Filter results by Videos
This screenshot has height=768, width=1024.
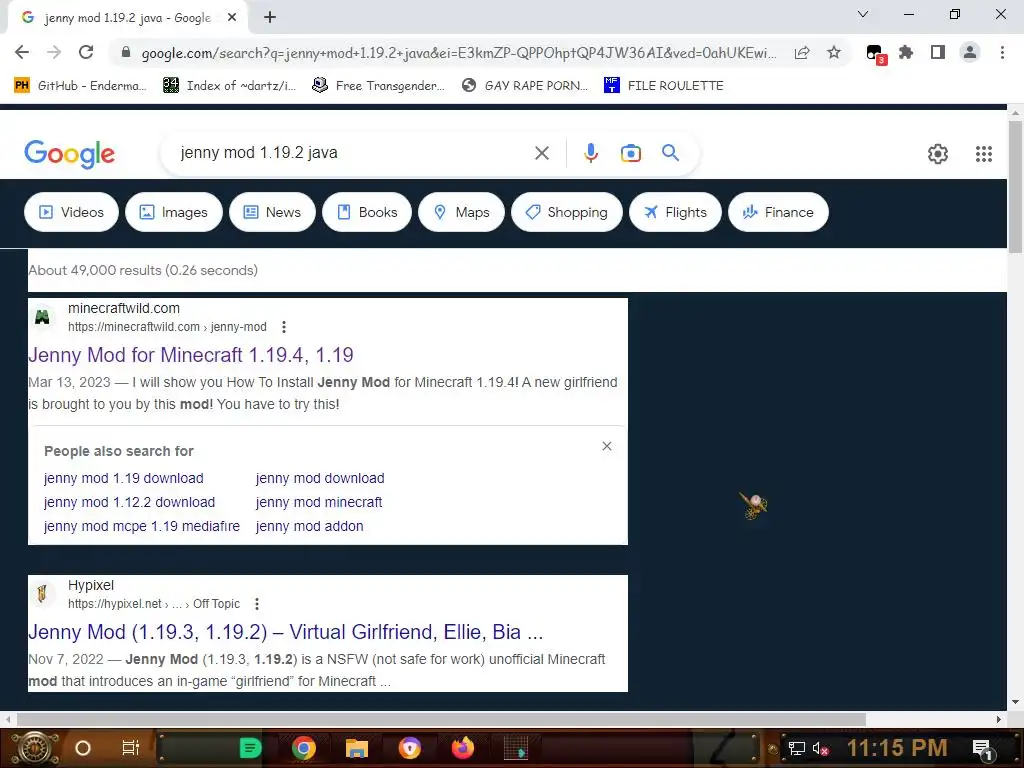click(x=71, y=212)
